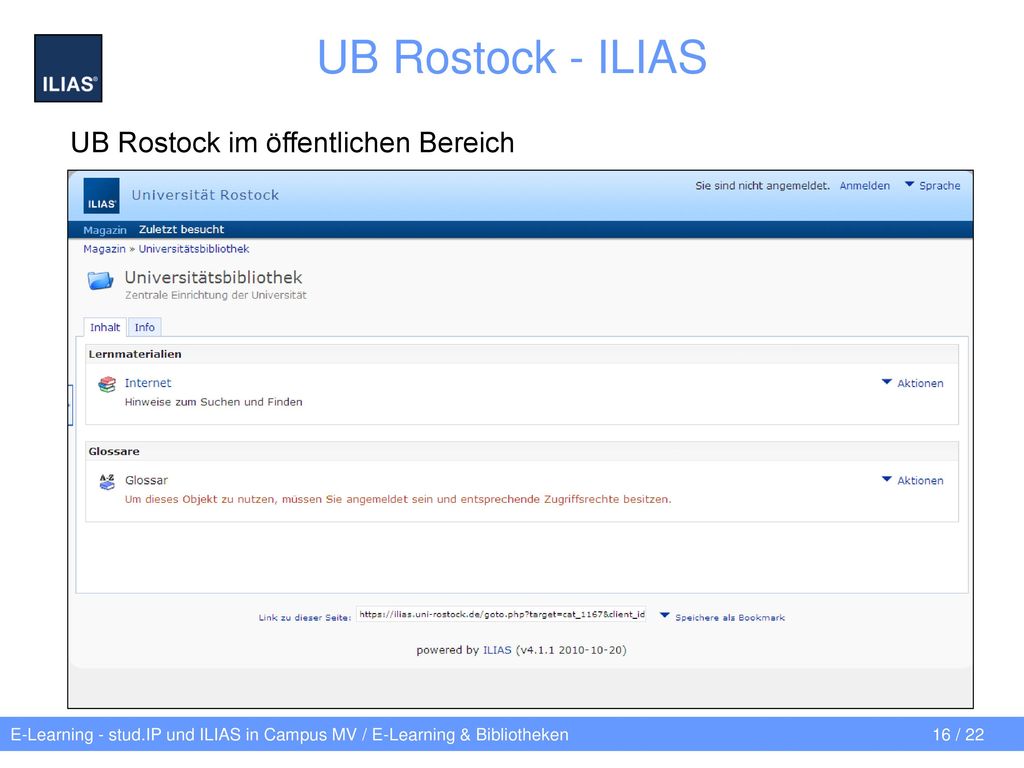This screenshot has height=768, width=1024.
Task: Expand Aktionen for the Internet entry
Action: click(x=912, y=383)
